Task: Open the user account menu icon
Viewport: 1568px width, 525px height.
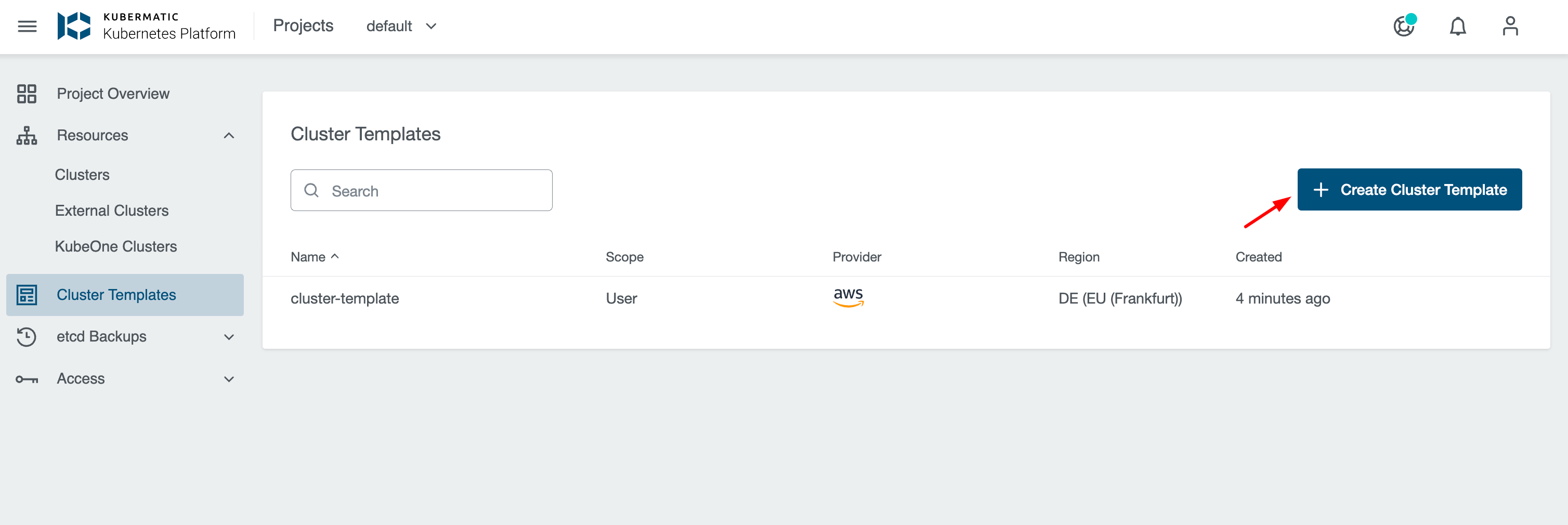Action: pos(1510,26)
